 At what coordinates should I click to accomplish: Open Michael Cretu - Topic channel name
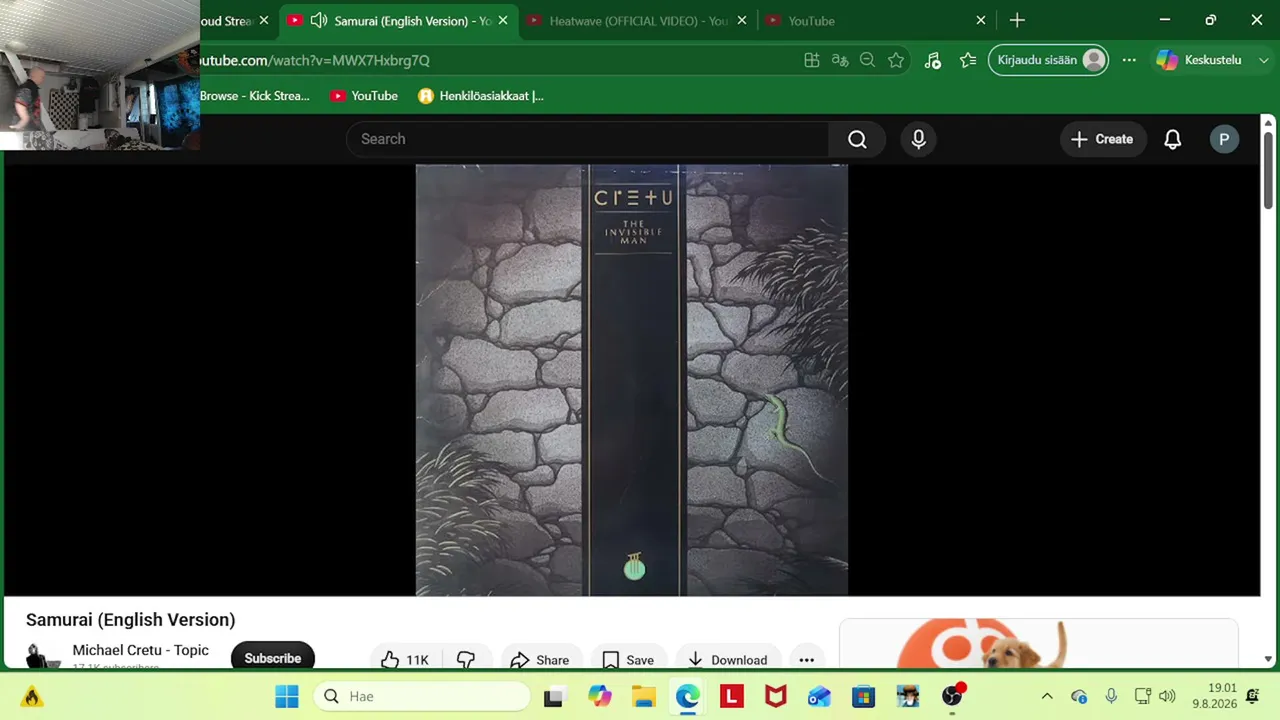click(140, 650)
